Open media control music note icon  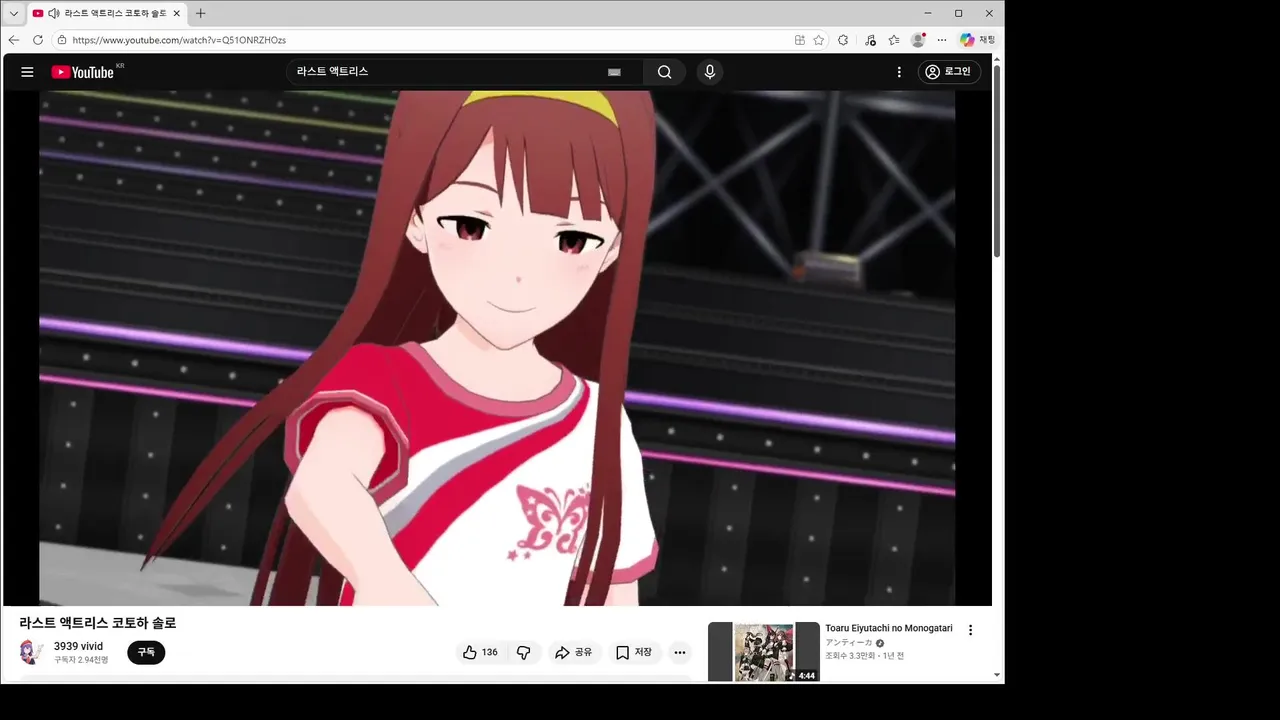coord(870,40)
